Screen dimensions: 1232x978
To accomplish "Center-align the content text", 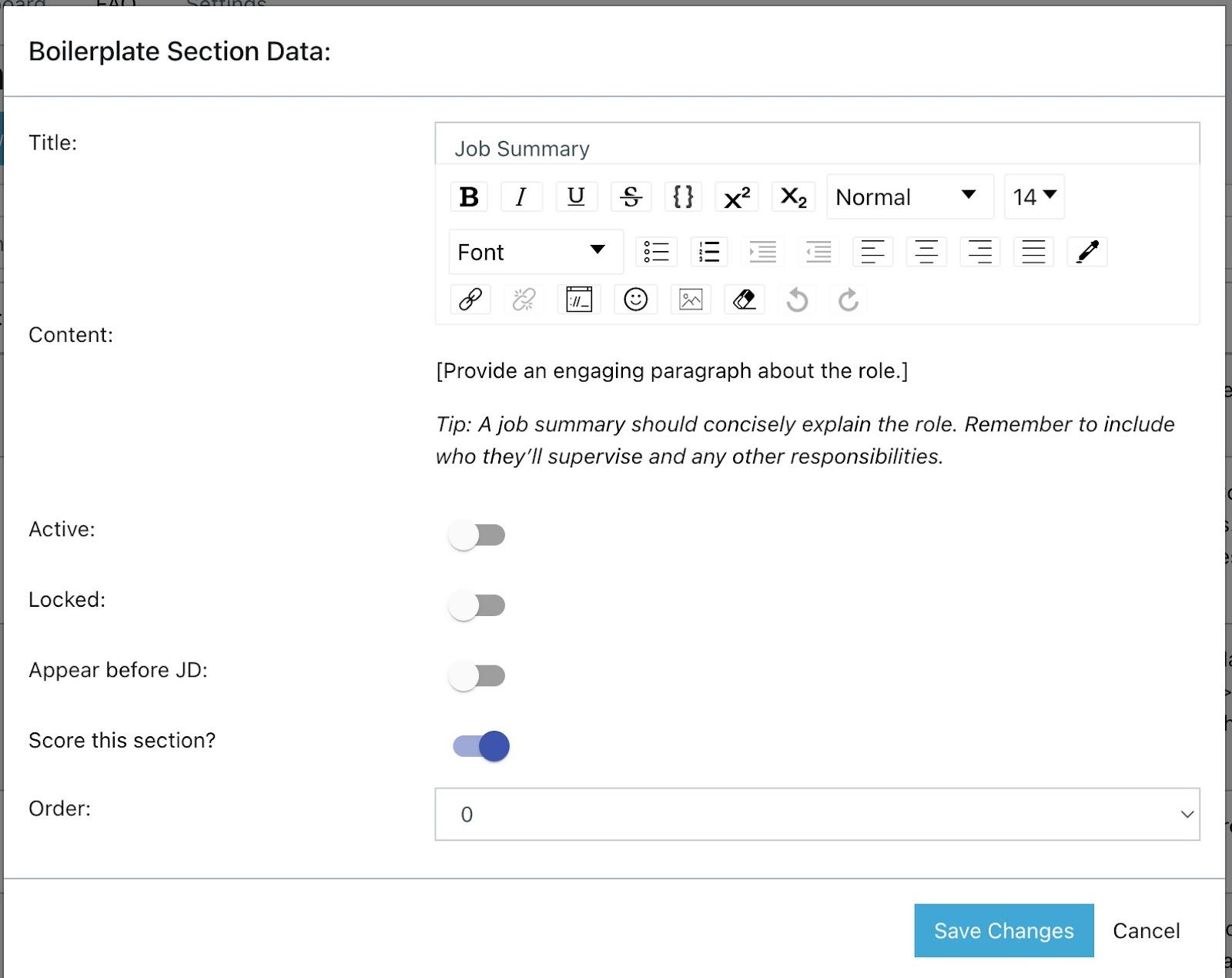I will pos(926,252).
